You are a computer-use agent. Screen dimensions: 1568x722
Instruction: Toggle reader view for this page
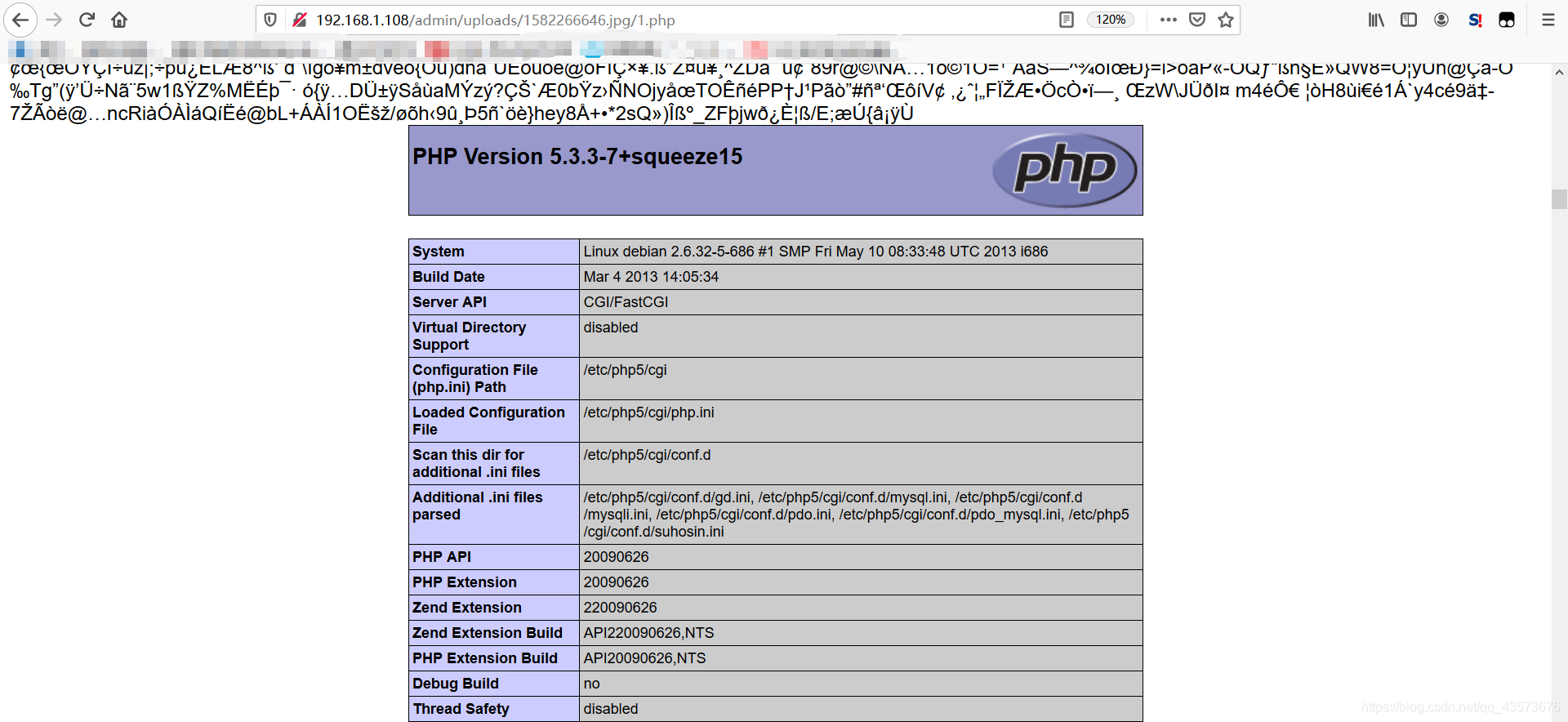pos(1066,20)
